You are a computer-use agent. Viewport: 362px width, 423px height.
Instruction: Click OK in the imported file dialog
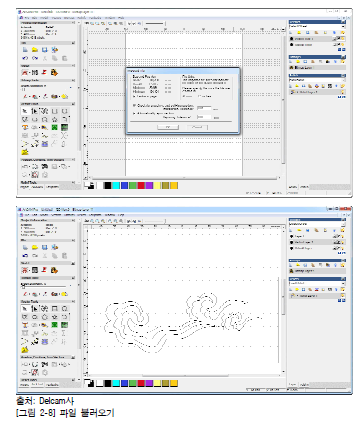click(168, 127)
